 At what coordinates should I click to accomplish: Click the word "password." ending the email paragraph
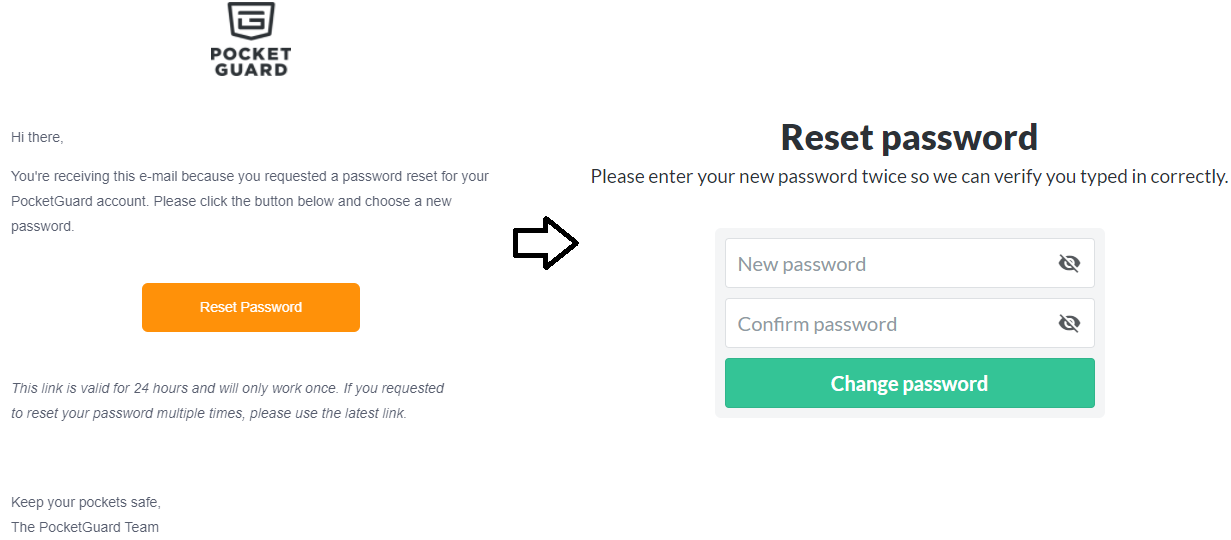coord(43,227)
